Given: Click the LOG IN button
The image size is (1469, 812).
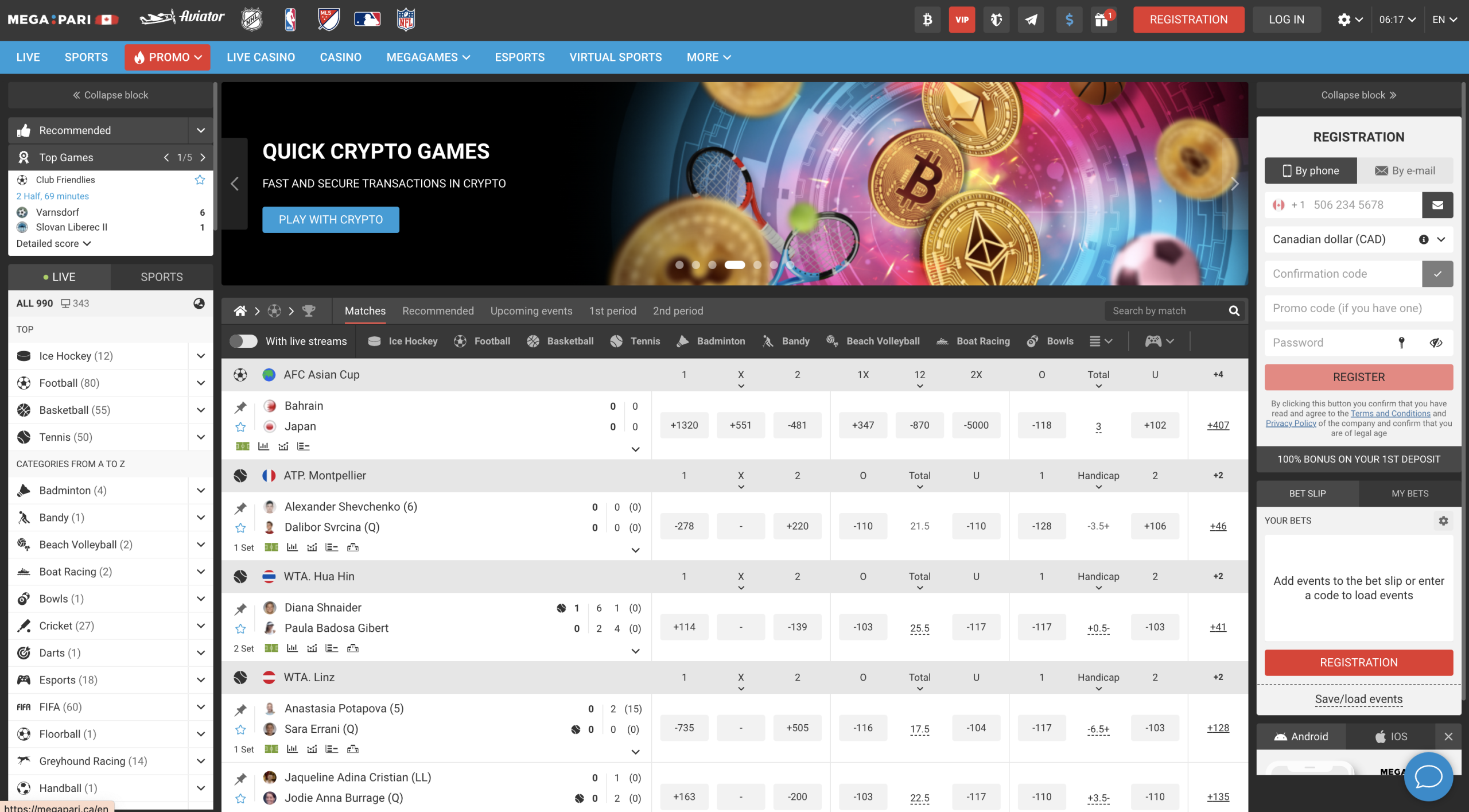Looking at the screenshot, I should point(1287,20).
